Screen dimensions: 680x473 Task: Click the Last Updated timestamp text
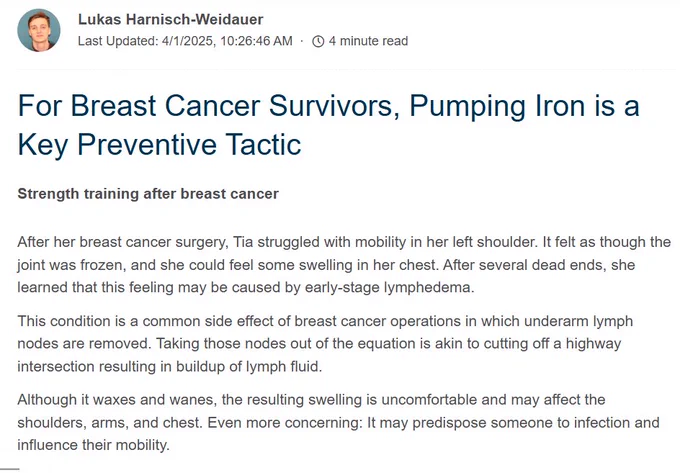click(x=185, y=41)
